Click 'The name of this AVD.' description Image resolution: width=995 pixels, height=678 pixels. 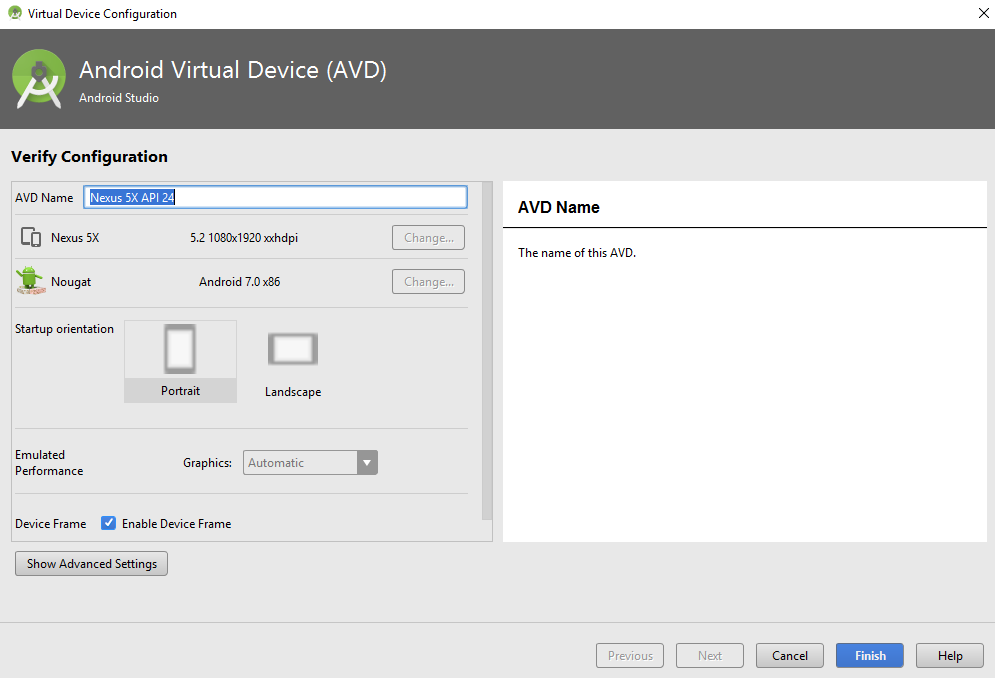click(577, 253)
